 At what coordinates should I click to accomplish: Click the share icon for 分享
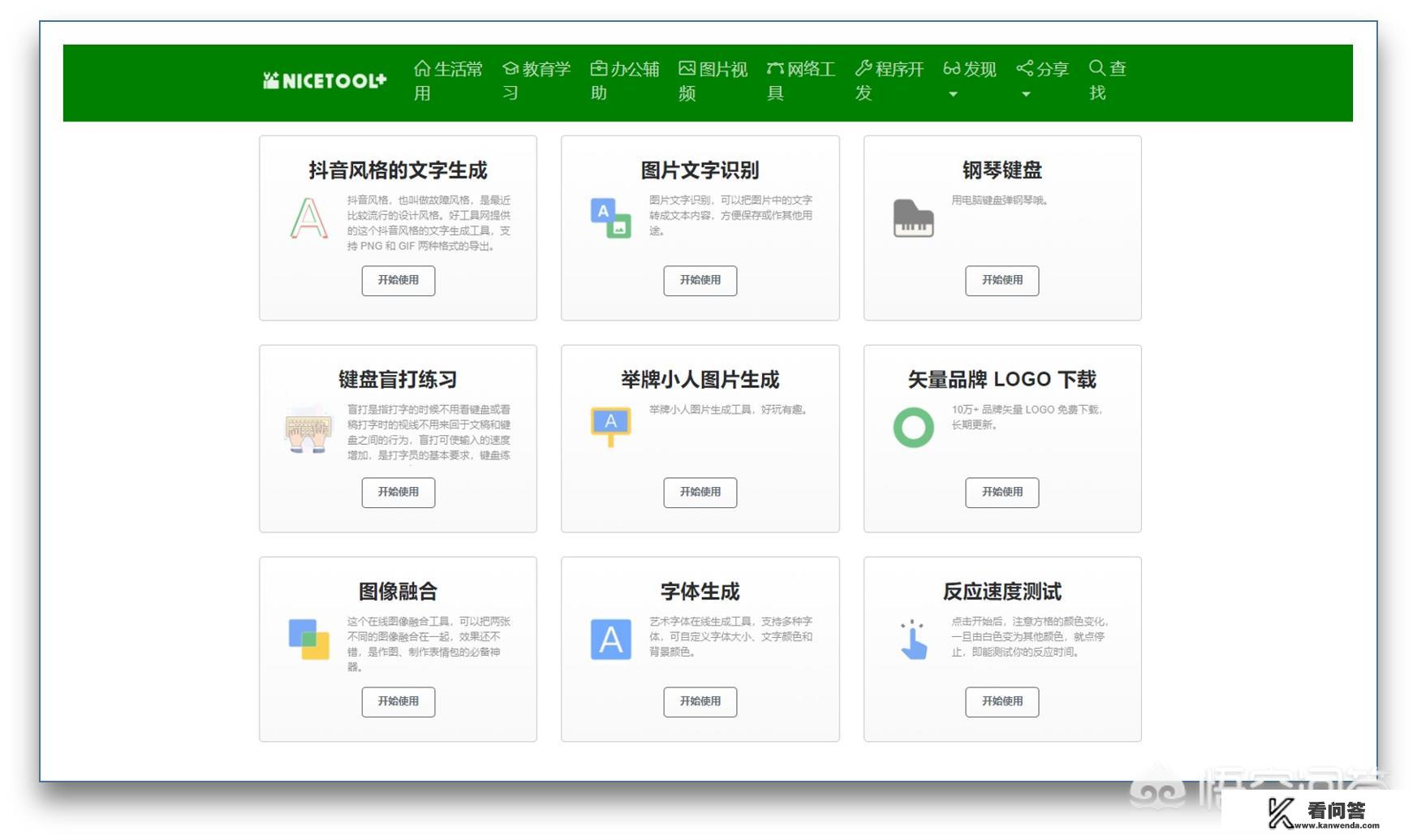click(x=1025, y=68)
